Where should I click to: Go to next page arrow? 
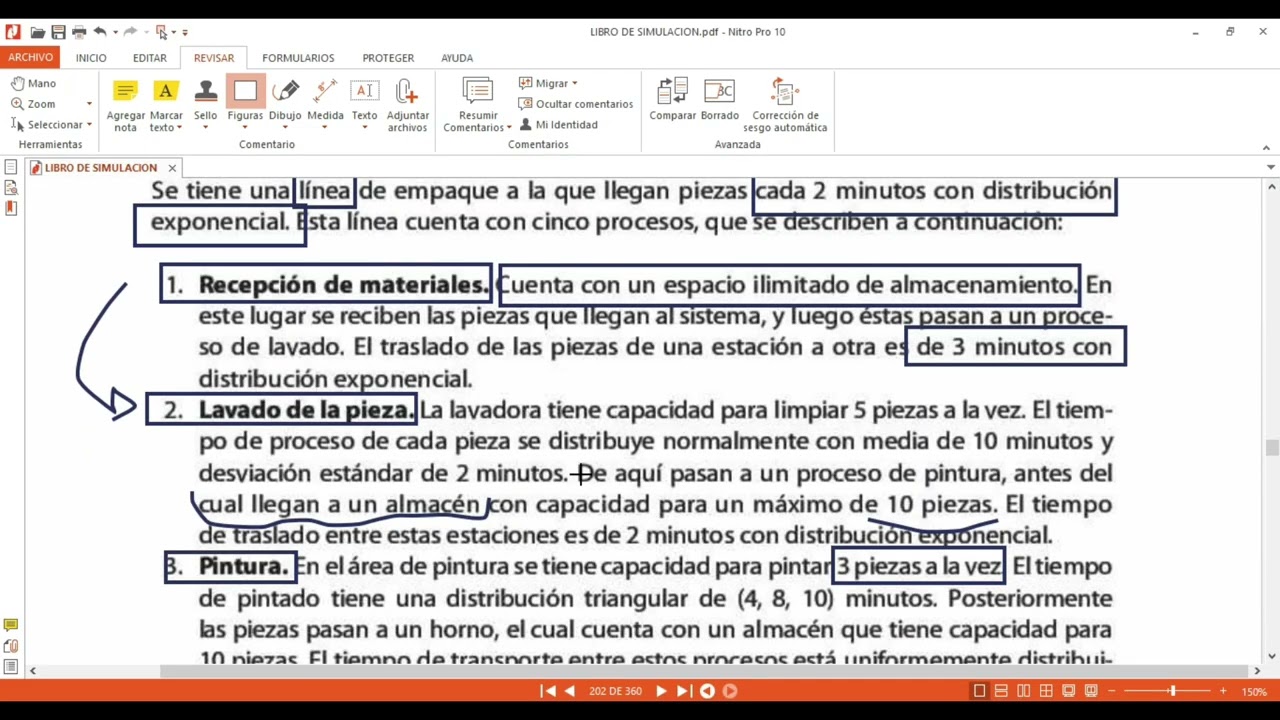click(x=661, y=691)
